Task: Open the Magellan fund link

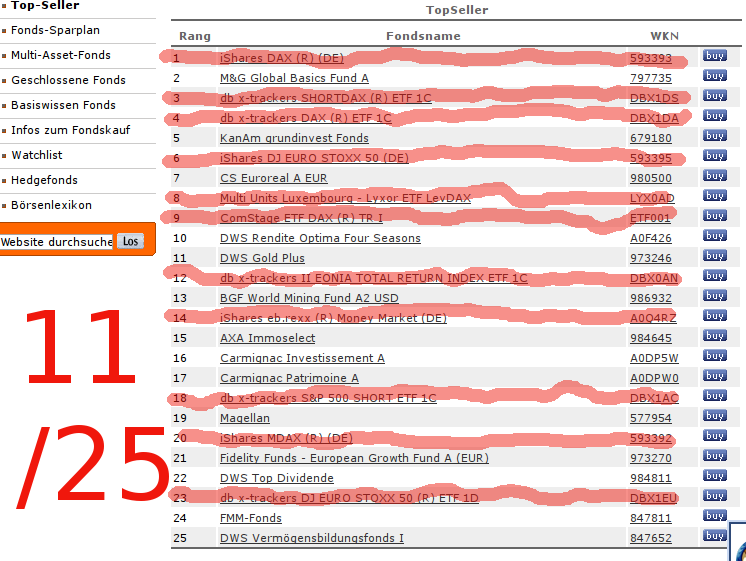Action: click(245, 418)
